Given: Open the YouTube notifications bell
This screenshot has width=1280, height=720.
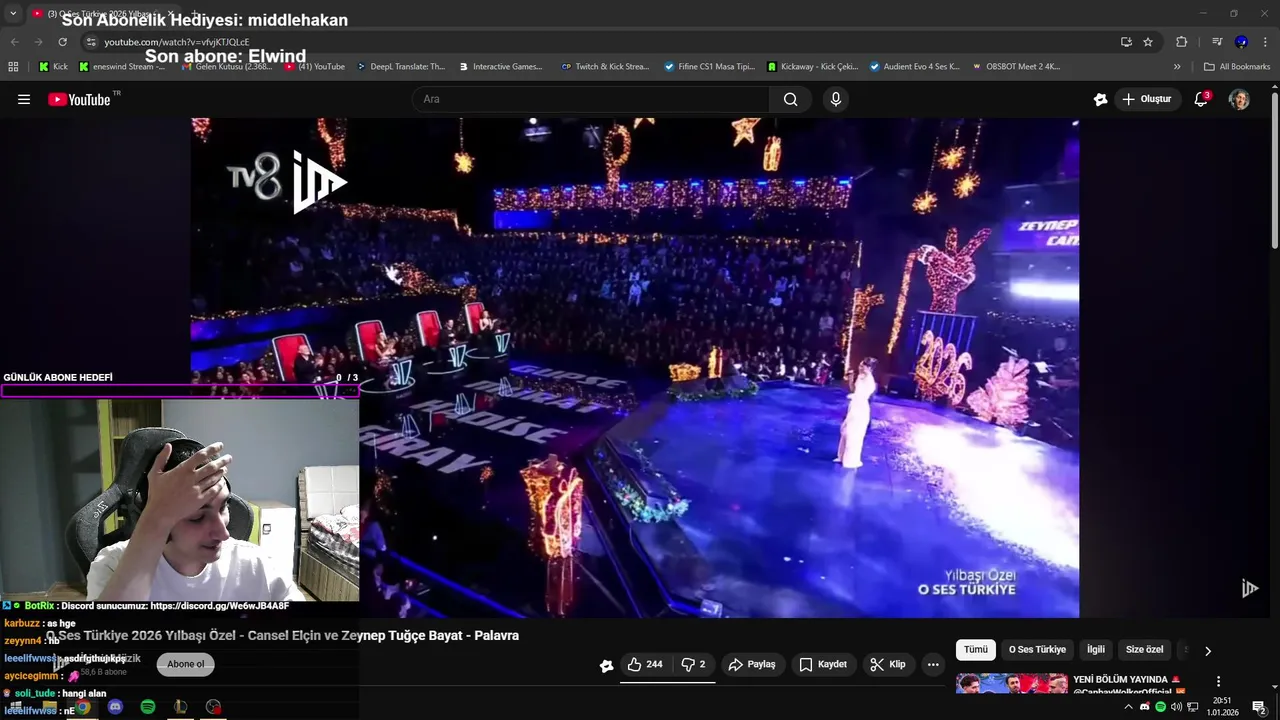Looking at the screenshot, I should (x=1201, y=99).
